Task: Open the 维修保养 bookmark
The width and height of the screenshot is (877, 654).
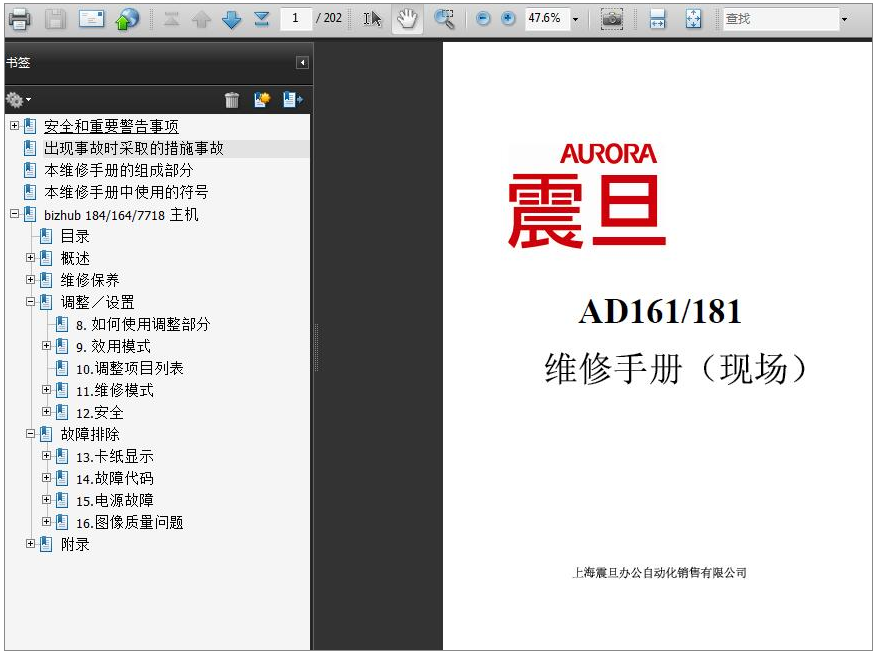Action: [x=90, y=280]
